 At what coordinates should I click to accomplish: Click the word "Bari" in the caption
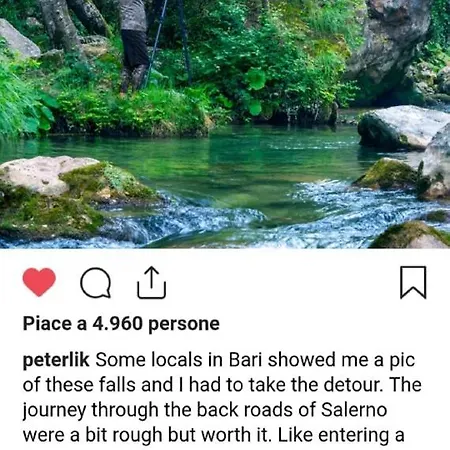point(245,360)
